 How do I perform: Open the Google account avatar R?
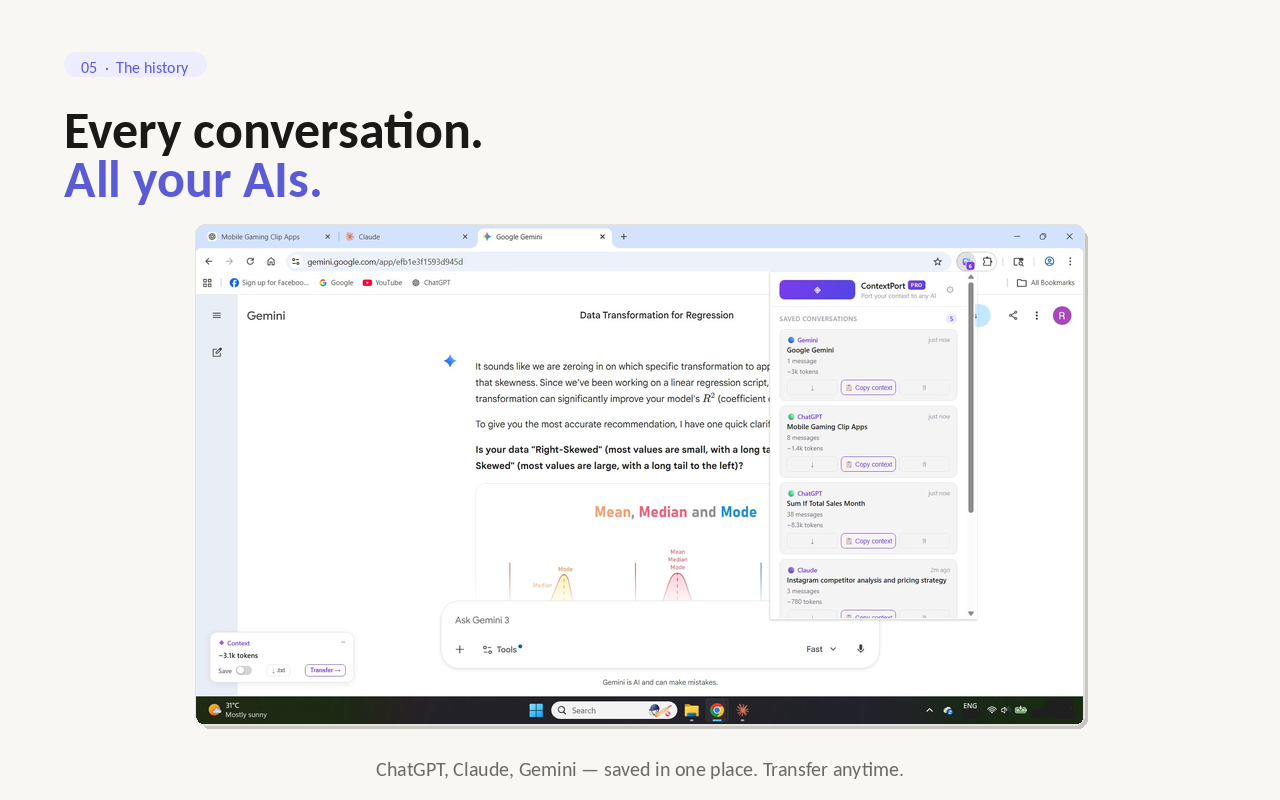click(1062, 315)
